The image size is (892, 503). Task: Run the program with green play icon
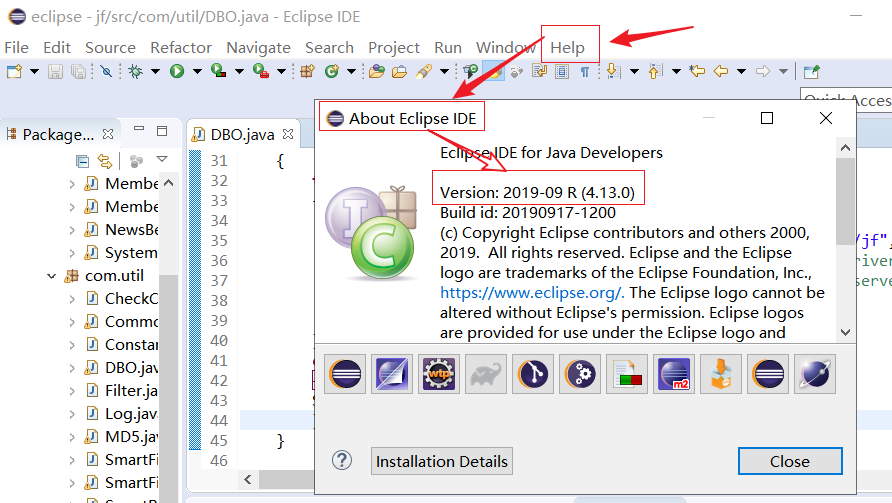pos(177,72)
